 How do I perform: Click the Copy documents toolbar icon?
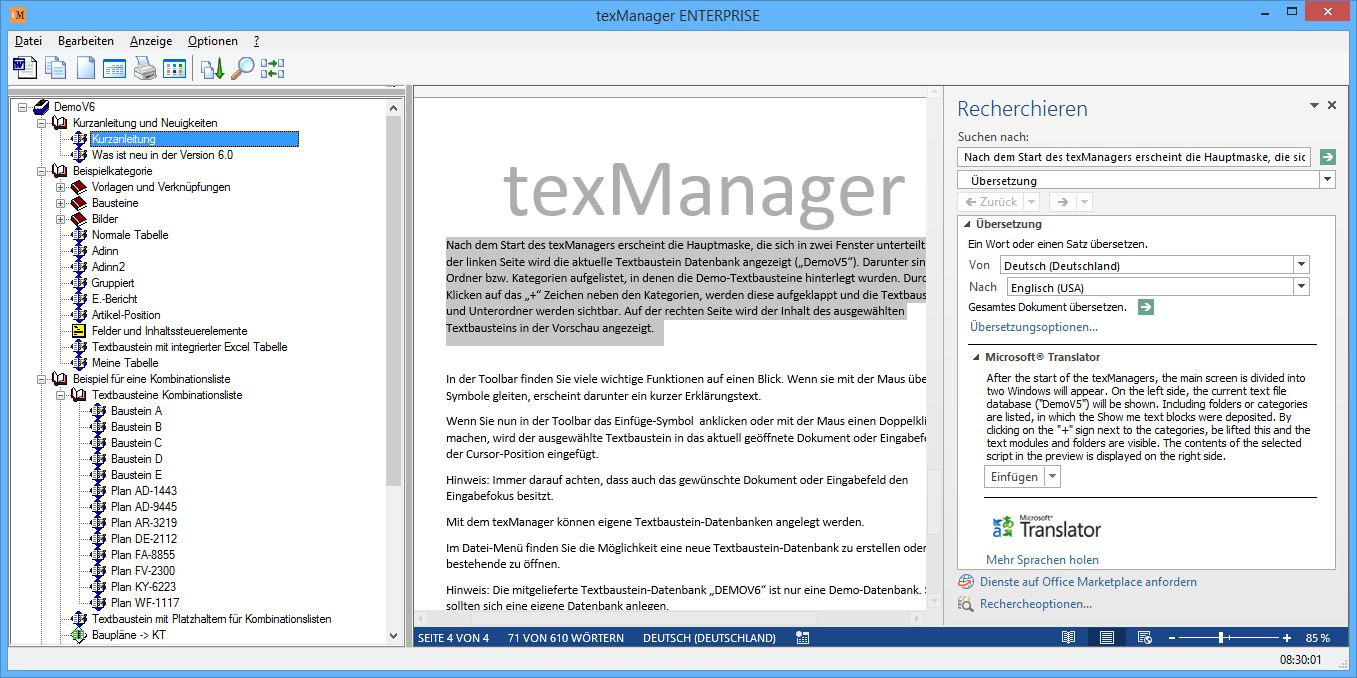click(56, 68)
